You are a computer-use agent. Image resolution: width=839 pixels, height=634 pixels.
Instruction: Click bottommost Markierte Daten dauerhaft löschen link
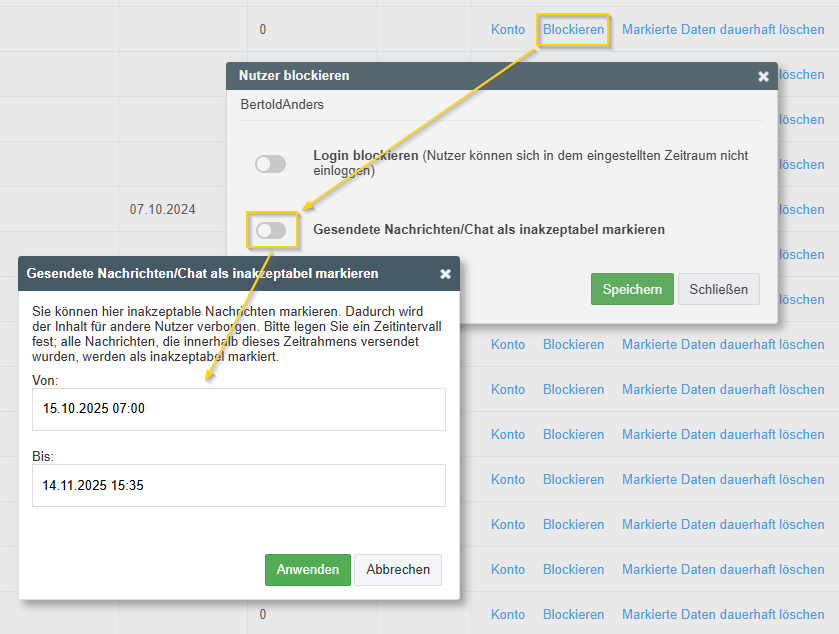[x=723, y=614]
